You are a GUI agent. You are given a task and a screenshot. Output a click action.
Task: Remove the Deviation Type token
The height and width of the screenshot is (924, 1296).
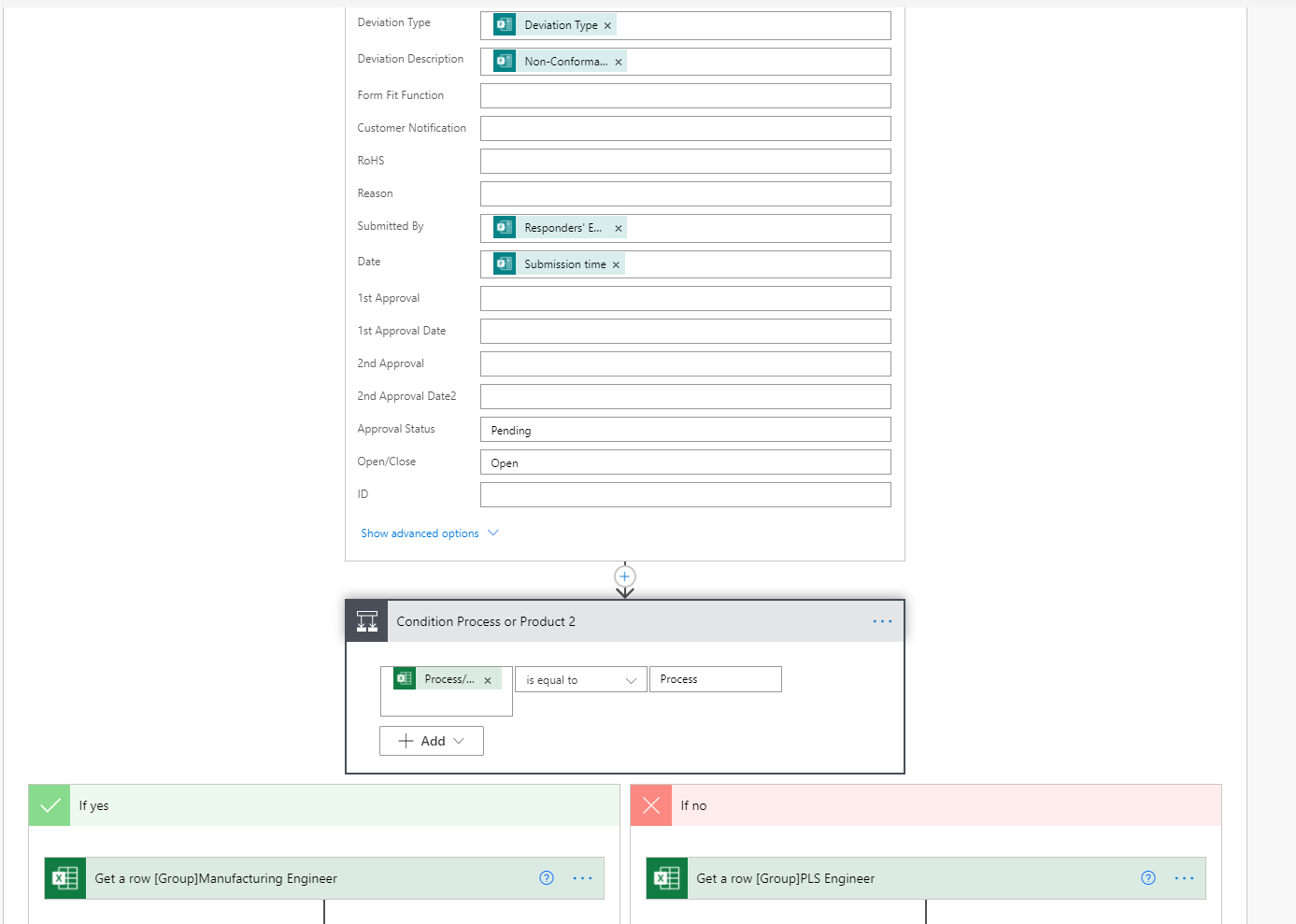coord(607,26)
